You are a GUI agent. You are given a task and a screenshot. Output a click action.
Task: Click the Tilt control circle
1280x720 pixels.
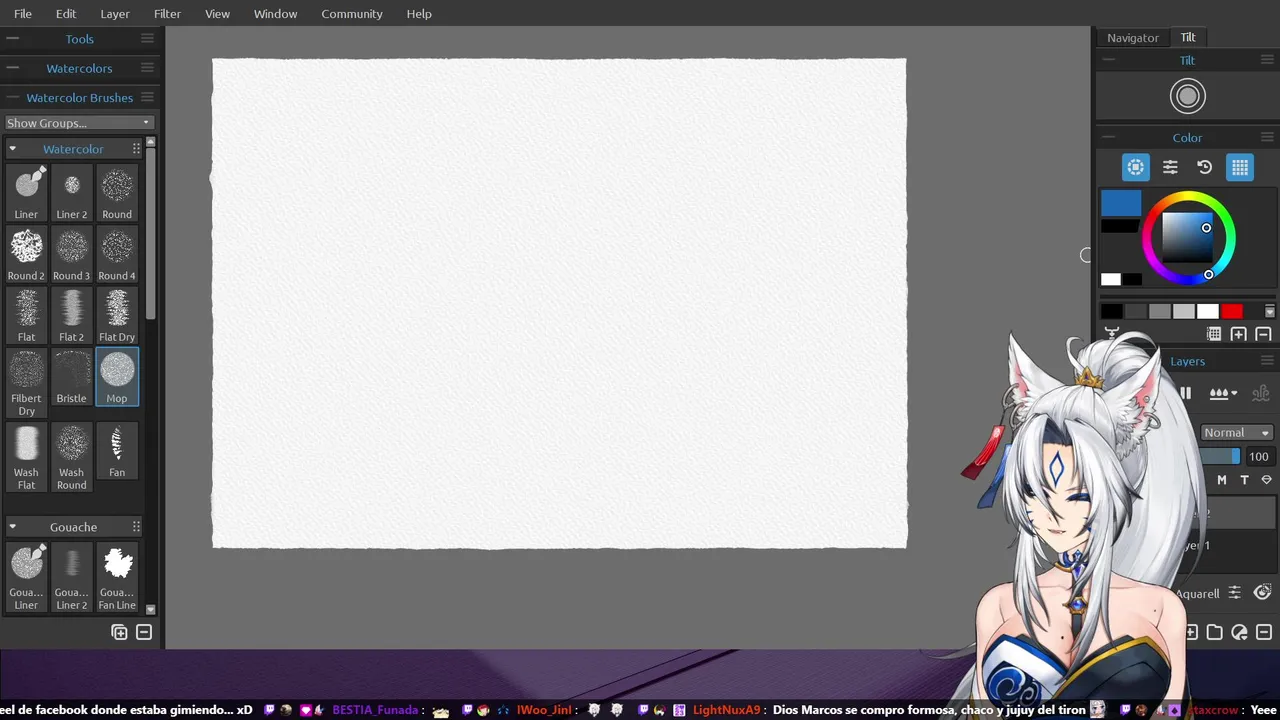pyautogui.click(x=1188, y=96)
